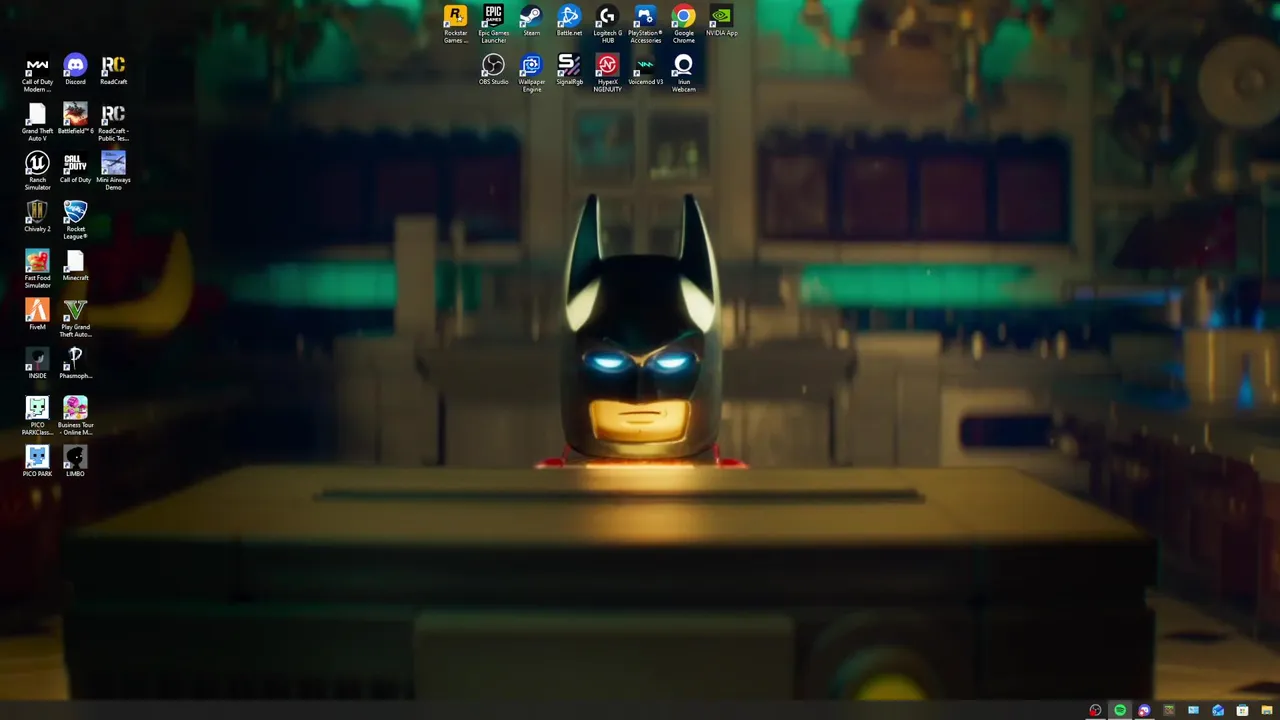
Task: Select the PlayStation Accessories icon
Action: [645, 24]
